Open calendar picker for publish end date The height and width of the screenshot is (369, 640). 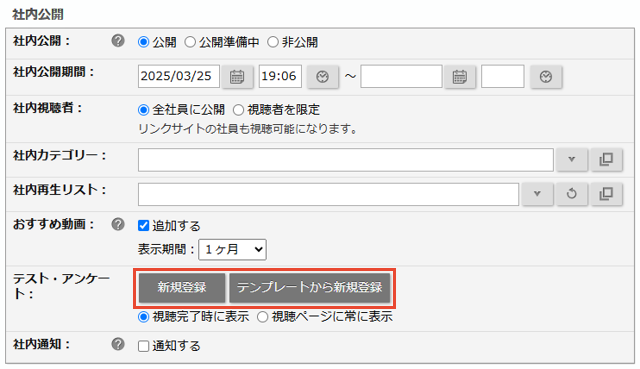click(x=460, y=76)
